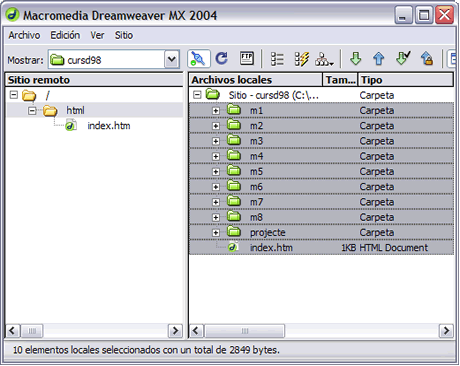
Task: Click the '1KB' size cell
Action: pos(348,248)
